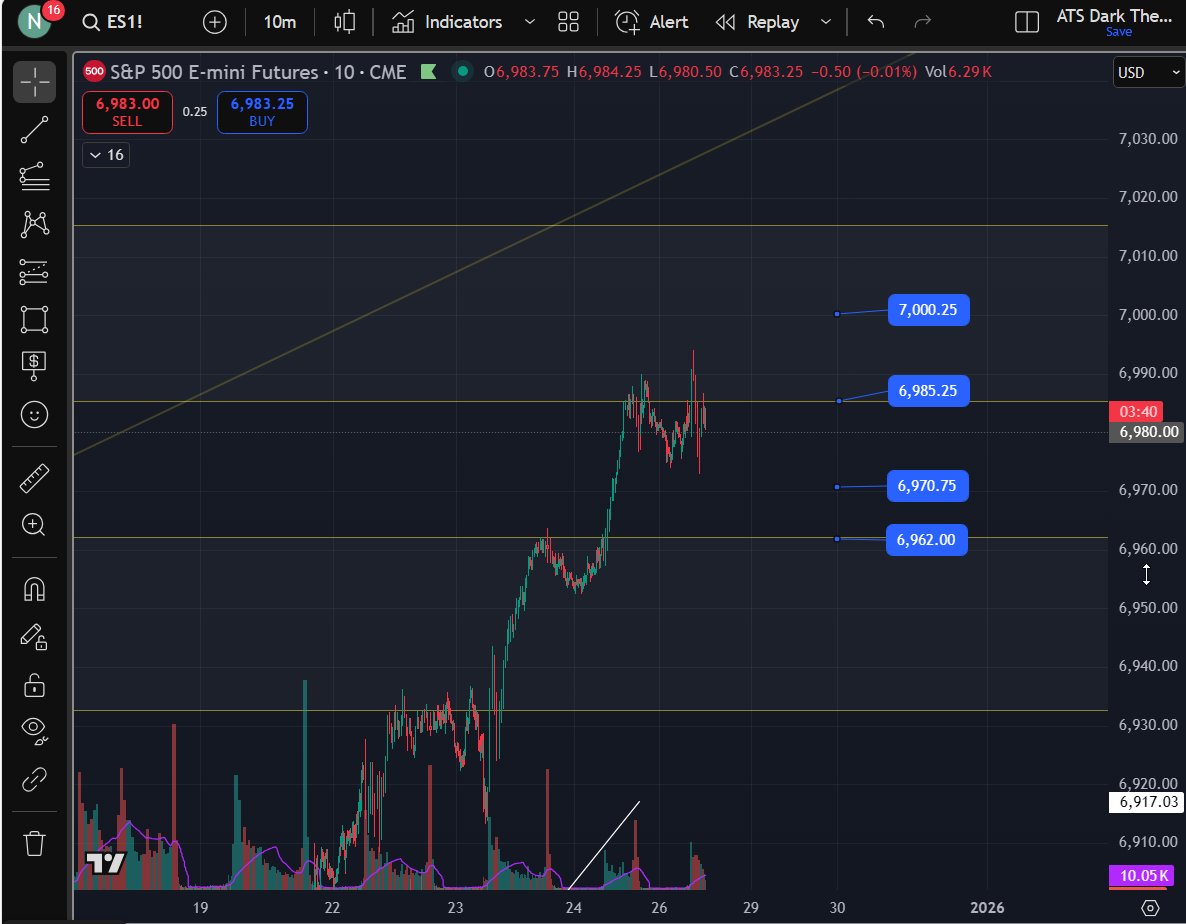The height and width of the screenshot is (924, 1186).
Task: Hide all drawings with eye icon
Action: (x=34, y=730)
